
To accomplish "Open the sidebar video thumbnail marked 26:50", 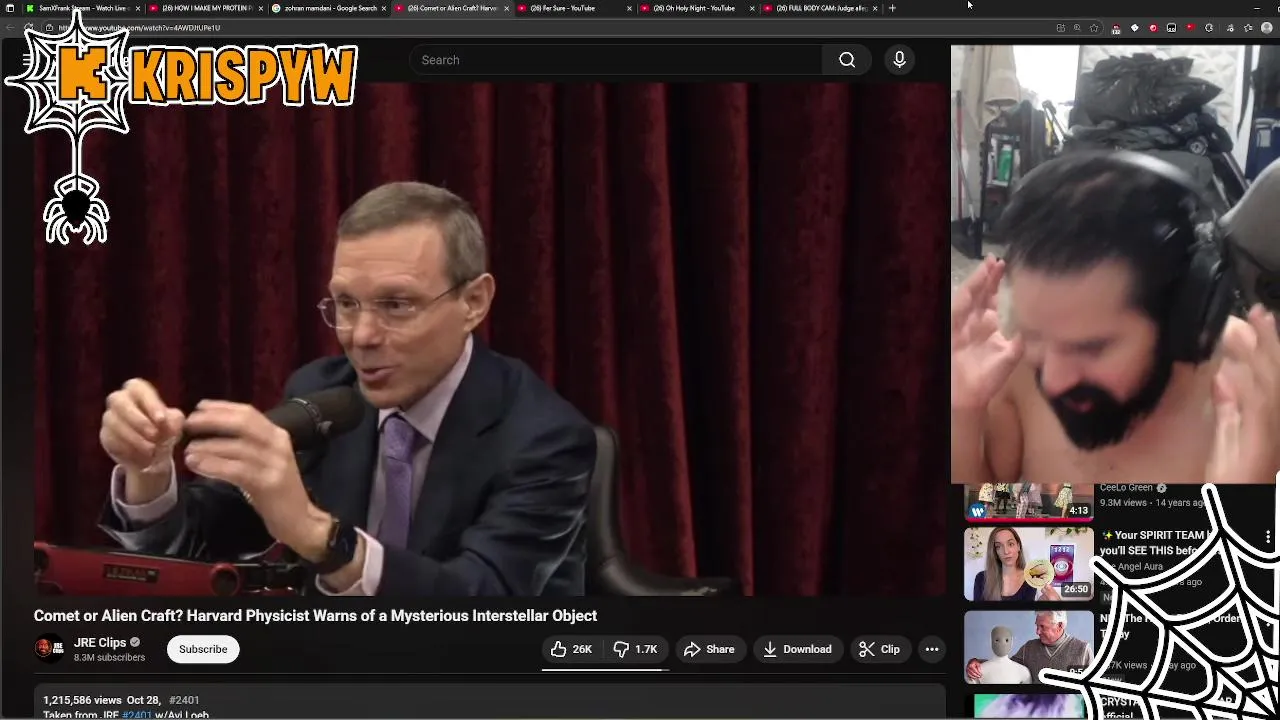I will click(1028, 563).
